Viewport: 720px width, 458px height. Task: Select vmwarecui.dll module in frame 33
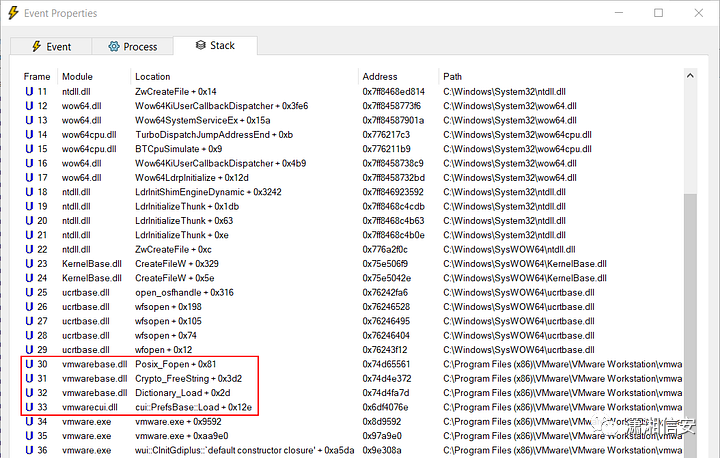point(90,407)
